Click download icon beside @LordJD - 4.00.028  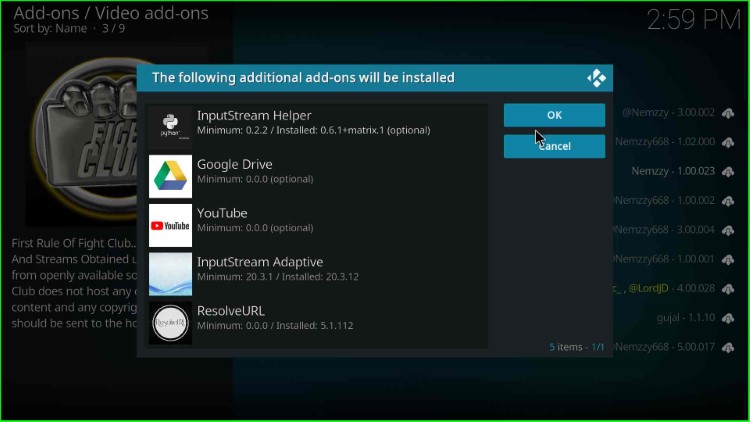728,289
